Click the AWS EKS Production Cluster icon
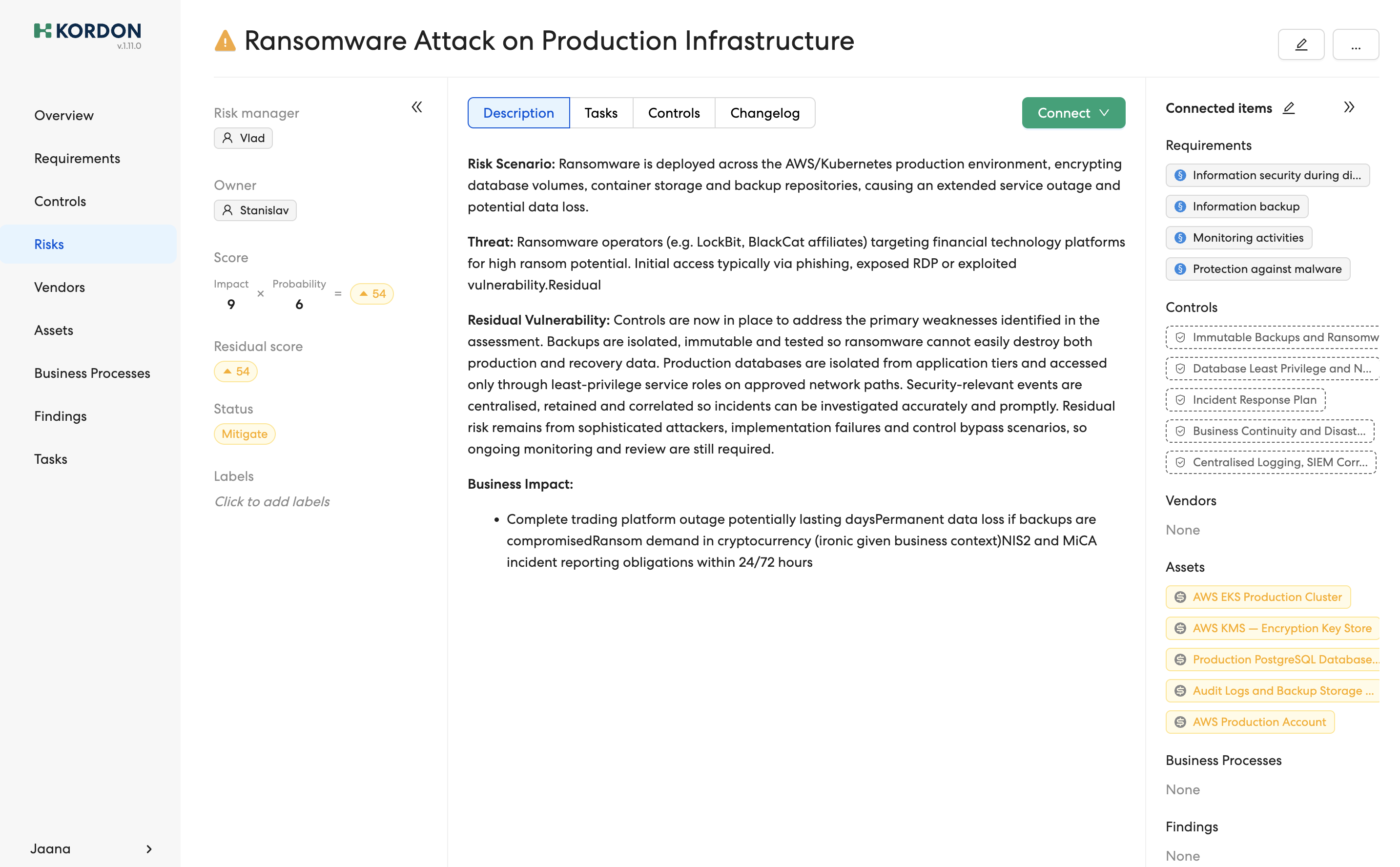 pyautogui.click(x=1180, y=597)
